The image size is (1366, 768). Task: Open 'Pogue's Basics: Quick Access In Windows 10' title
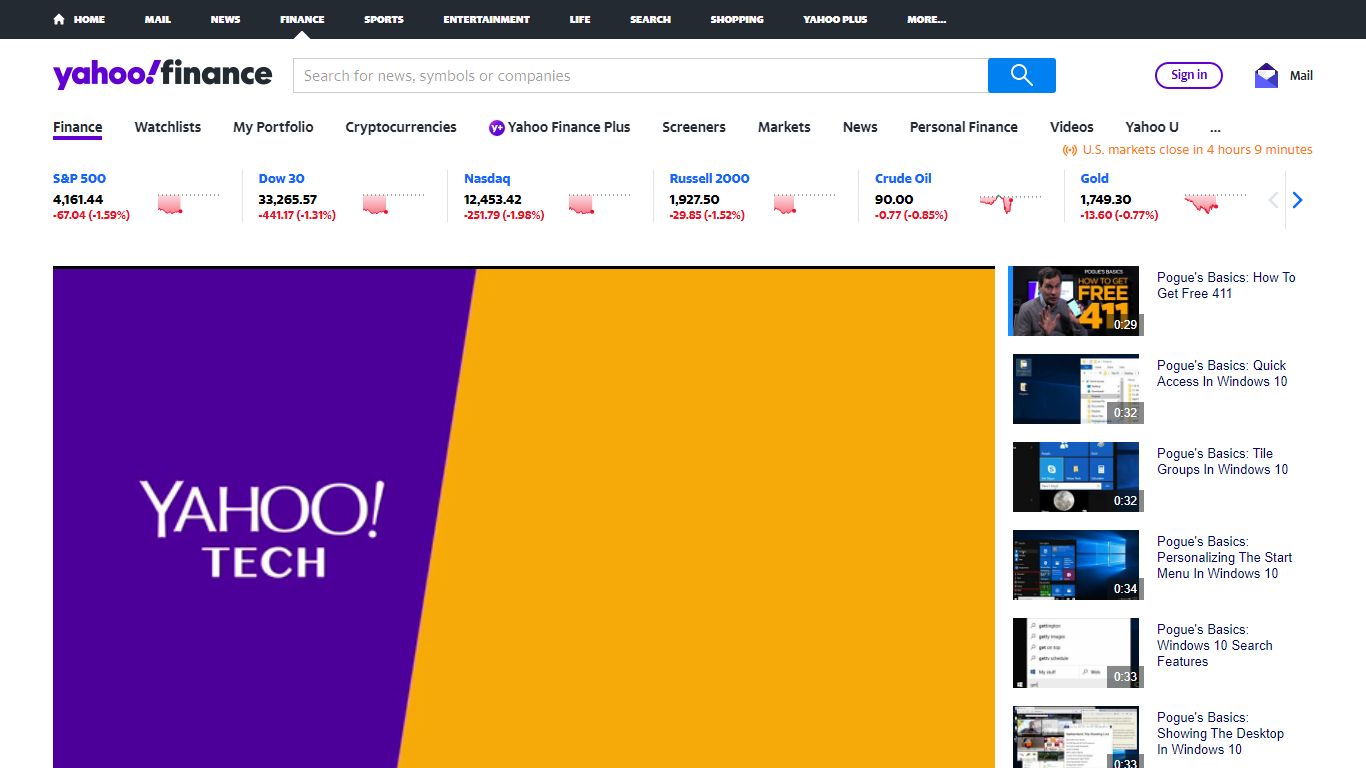1222,373
